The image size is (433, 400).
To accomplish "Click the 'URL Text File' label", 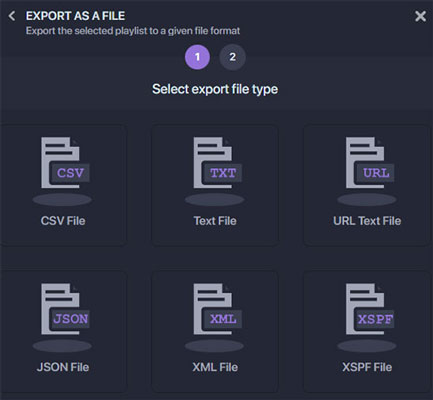I will (x=367, y=221).
